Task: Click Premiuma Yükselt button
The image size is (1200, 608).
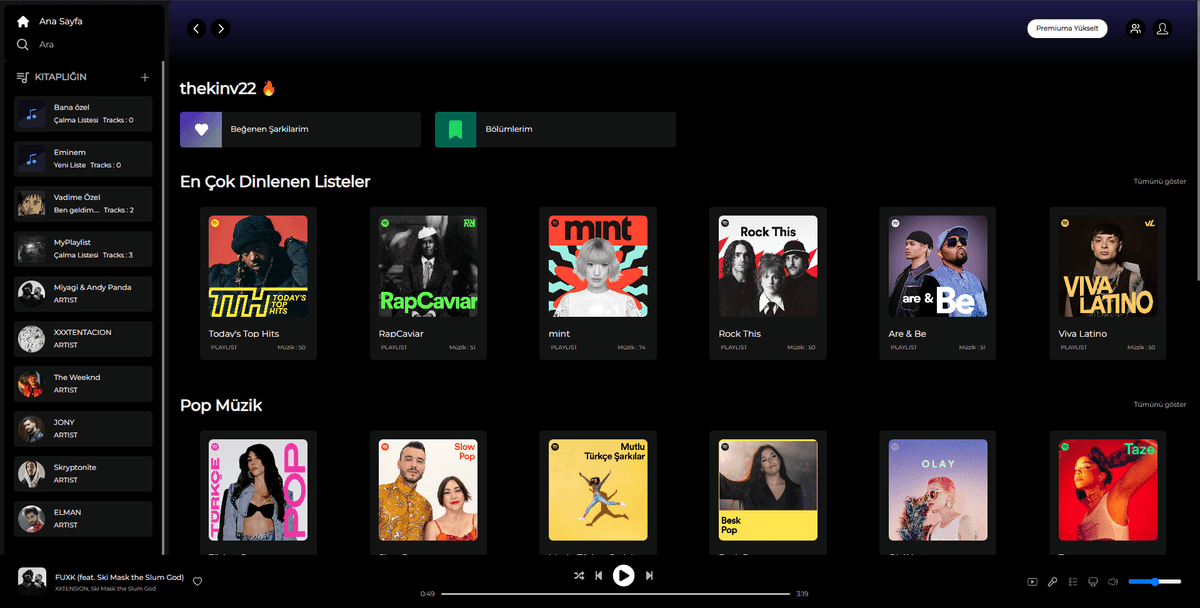Action: pyautogui.click(x=1067, y=29)
